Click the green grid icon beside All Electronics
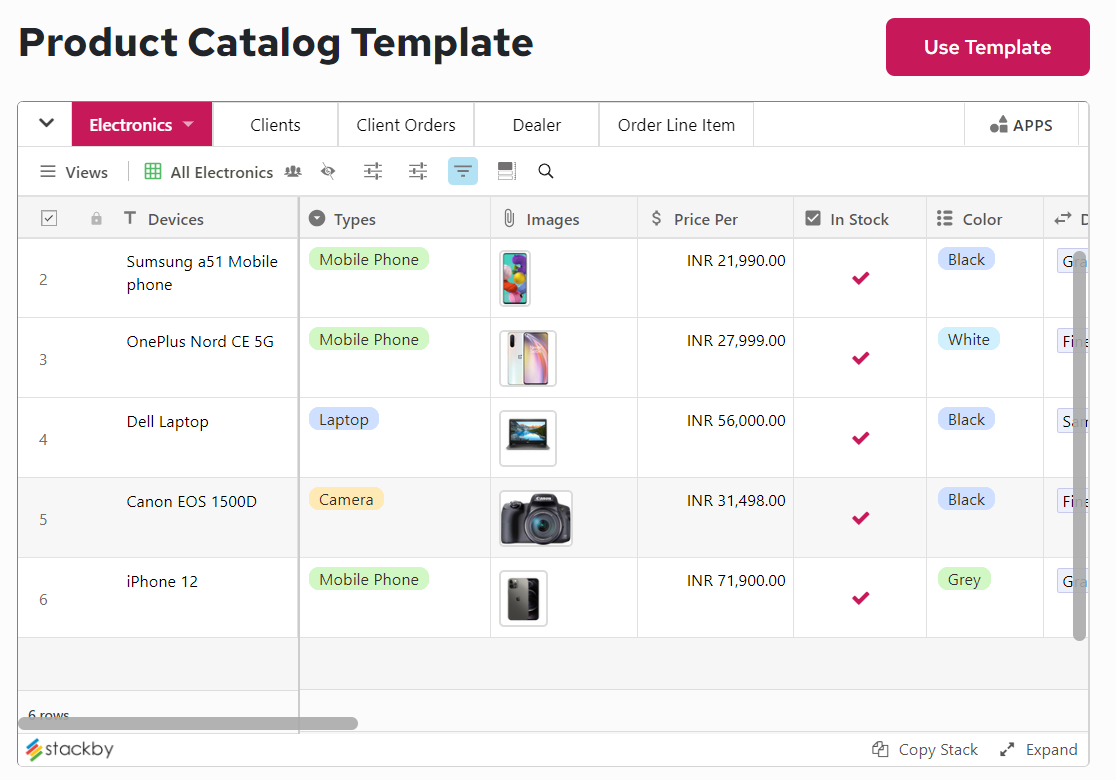This screenshot has height=780, width=1116. (153, 171)
